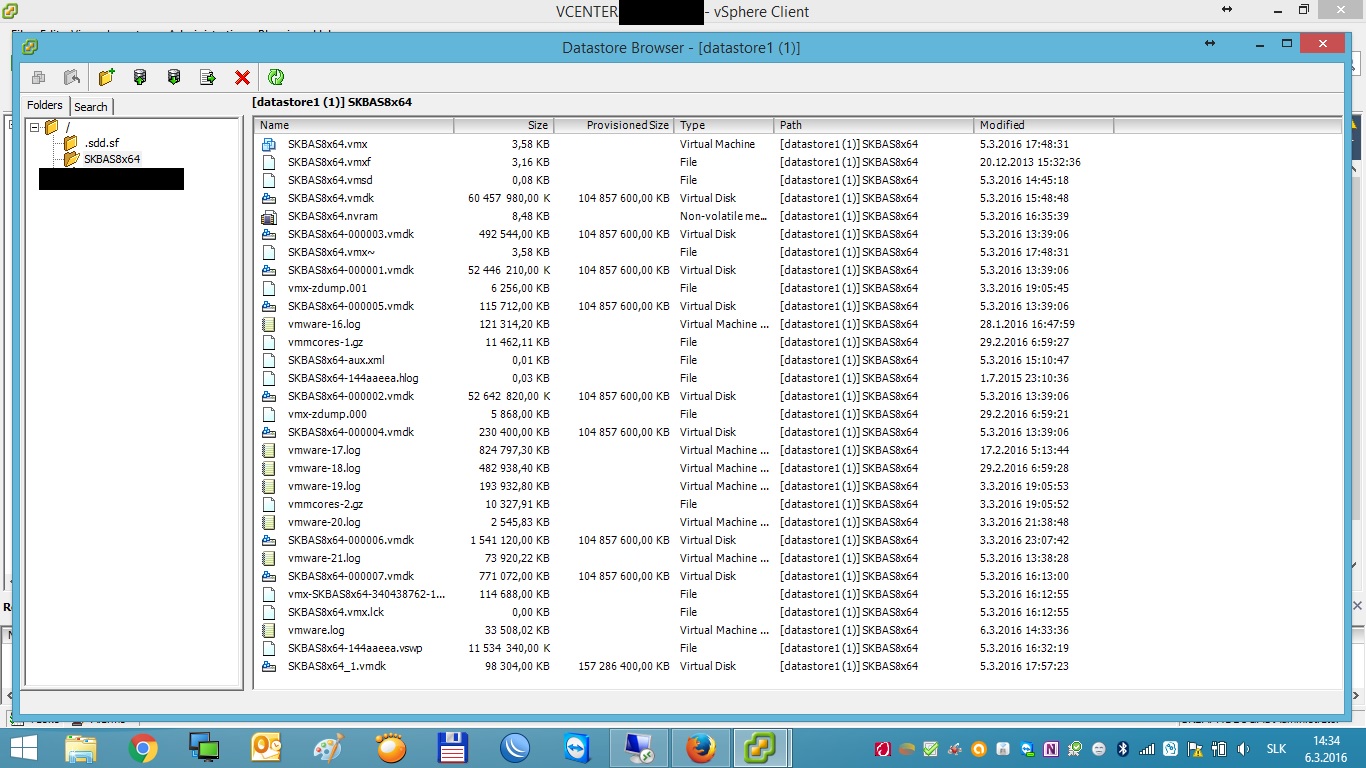
Task: Sort files by the Path column header
Action: (x=874, y=125)
